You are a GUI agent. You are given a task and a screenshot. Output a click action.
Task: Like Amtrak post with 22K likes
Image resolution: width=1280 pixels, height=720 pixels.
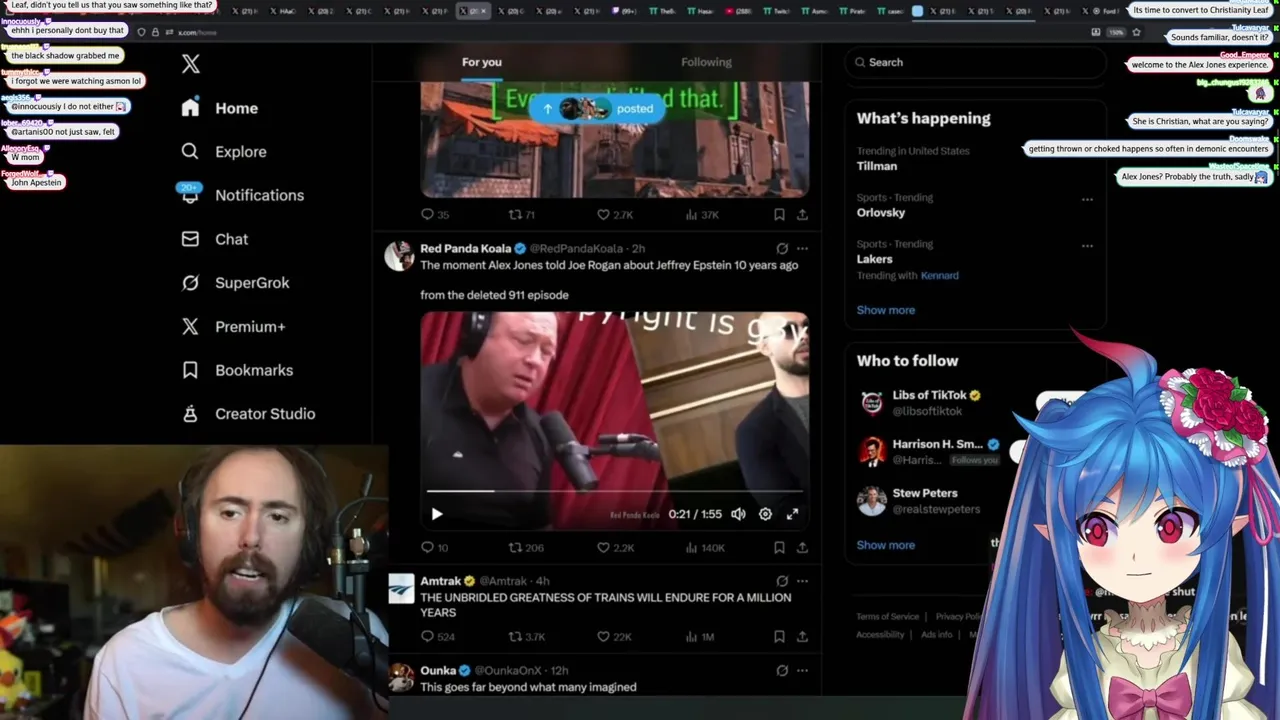(x=614, y=636)
